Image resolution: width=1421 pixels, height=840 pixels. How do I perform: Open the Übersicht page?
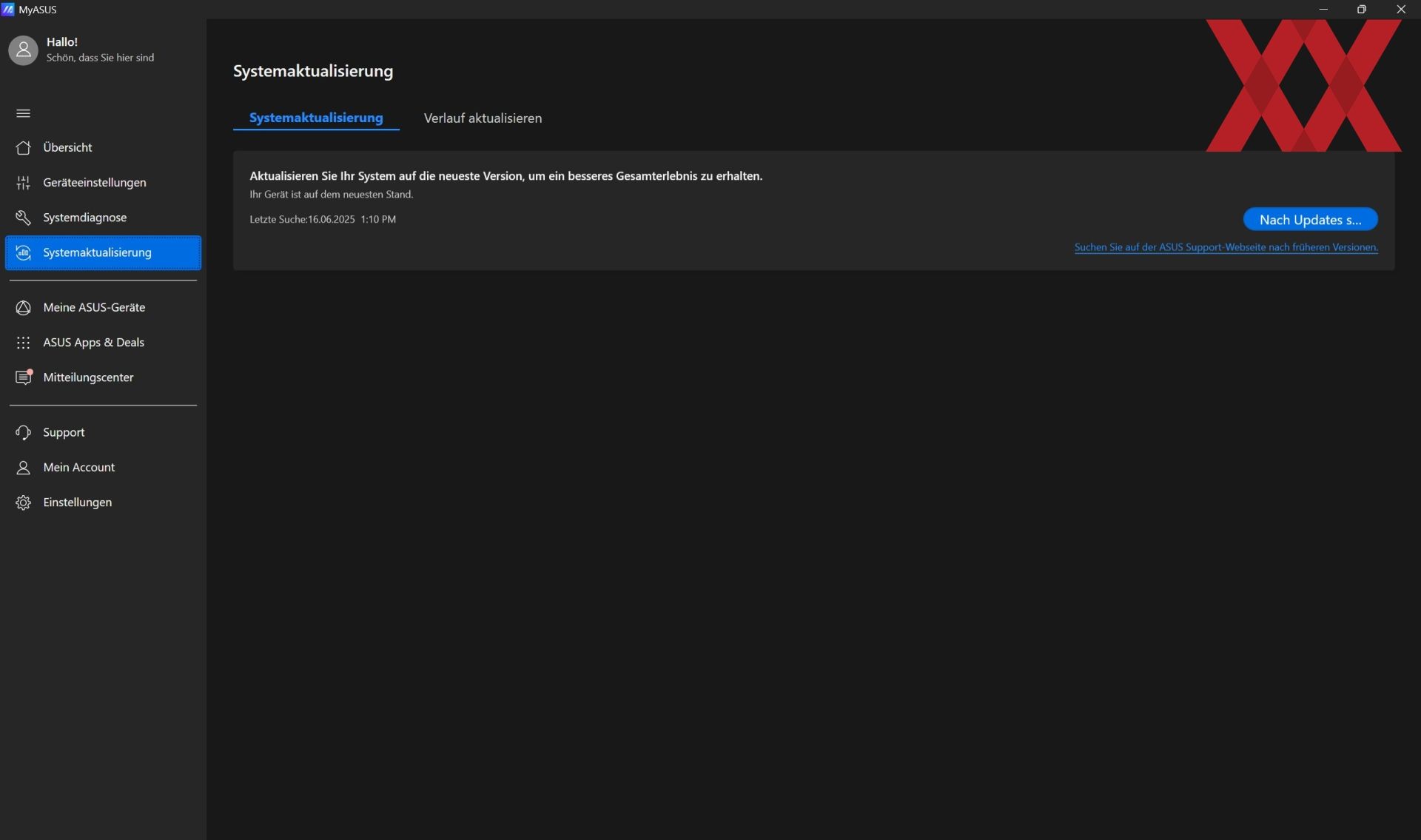pyautogui.click(x=103, y=147)
